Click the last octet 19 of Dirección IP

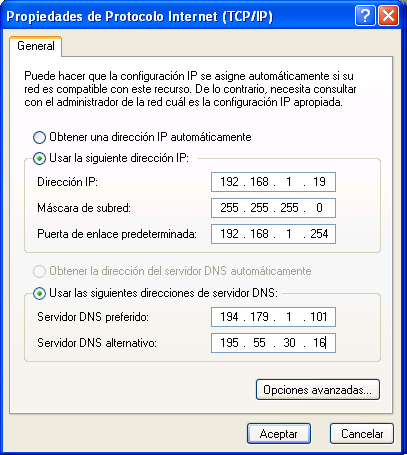point(319,182)
